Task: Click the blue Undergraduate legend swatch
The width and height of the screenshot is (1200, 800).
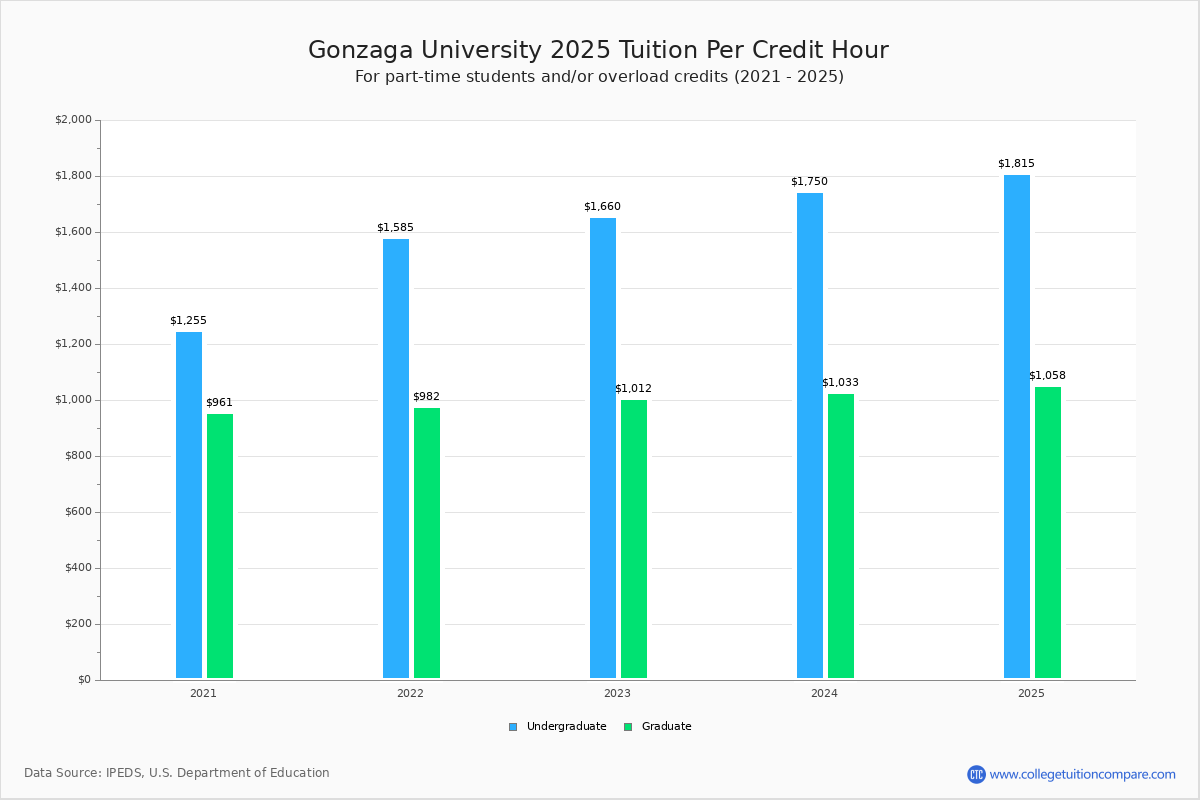Action: 513,727
